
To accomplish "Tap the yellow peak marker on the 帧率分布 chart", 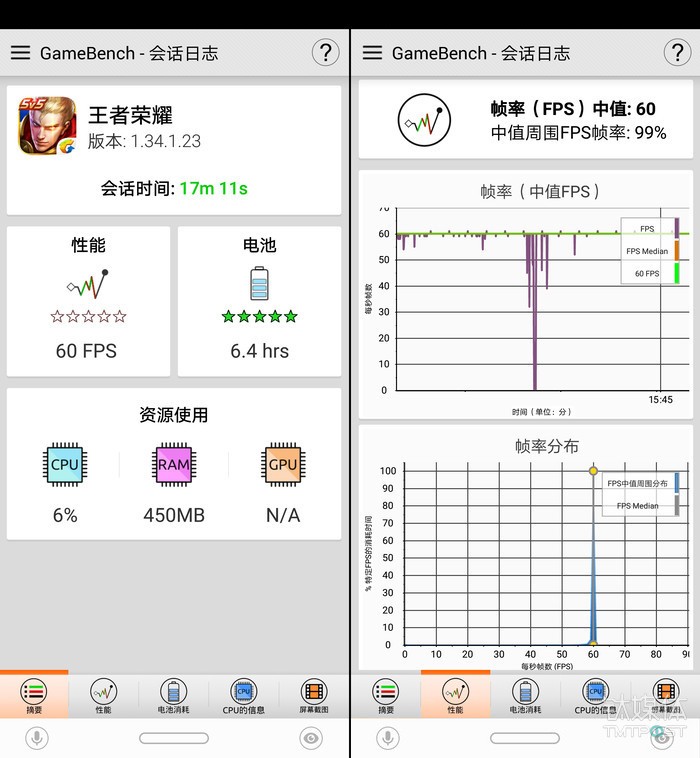I will [593, 470].
